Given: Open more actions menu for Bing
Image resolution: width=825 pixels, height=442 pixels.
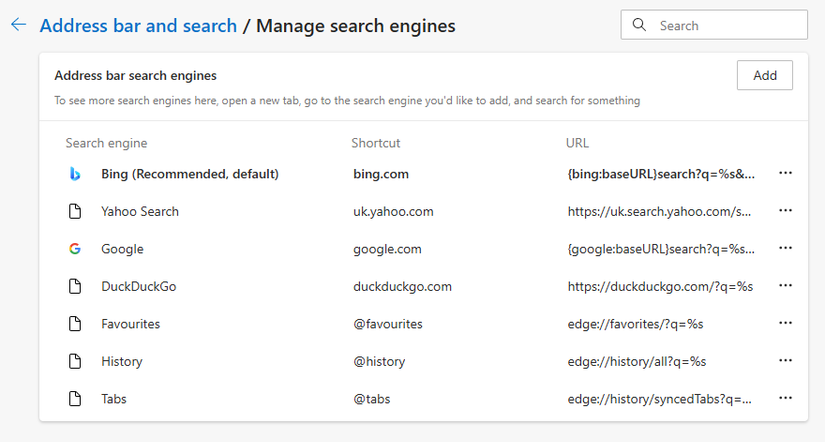Looking at the screenshot, I should tap(785, 174).
